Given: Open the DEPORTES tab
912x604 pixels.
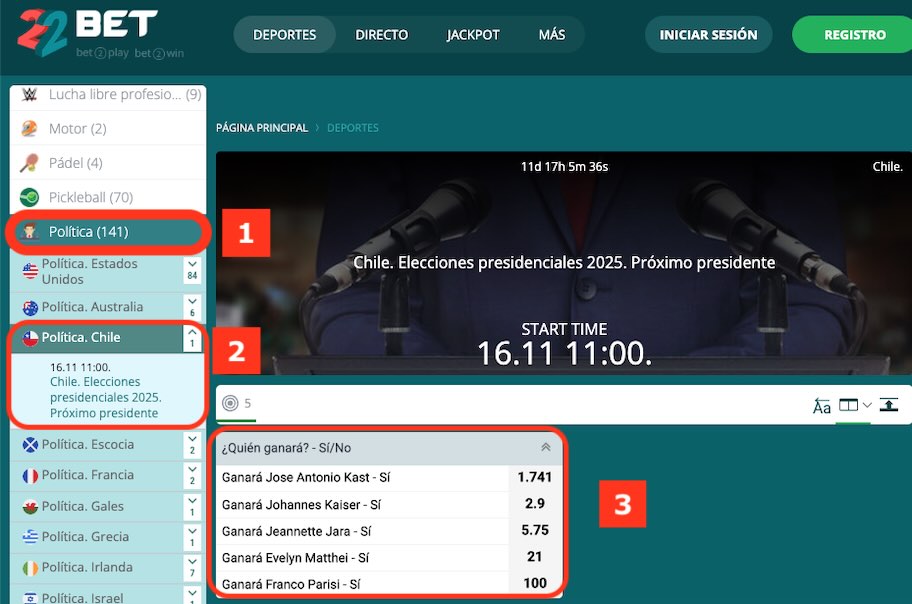Looking at the screenshot, I should tap(284, 35).
